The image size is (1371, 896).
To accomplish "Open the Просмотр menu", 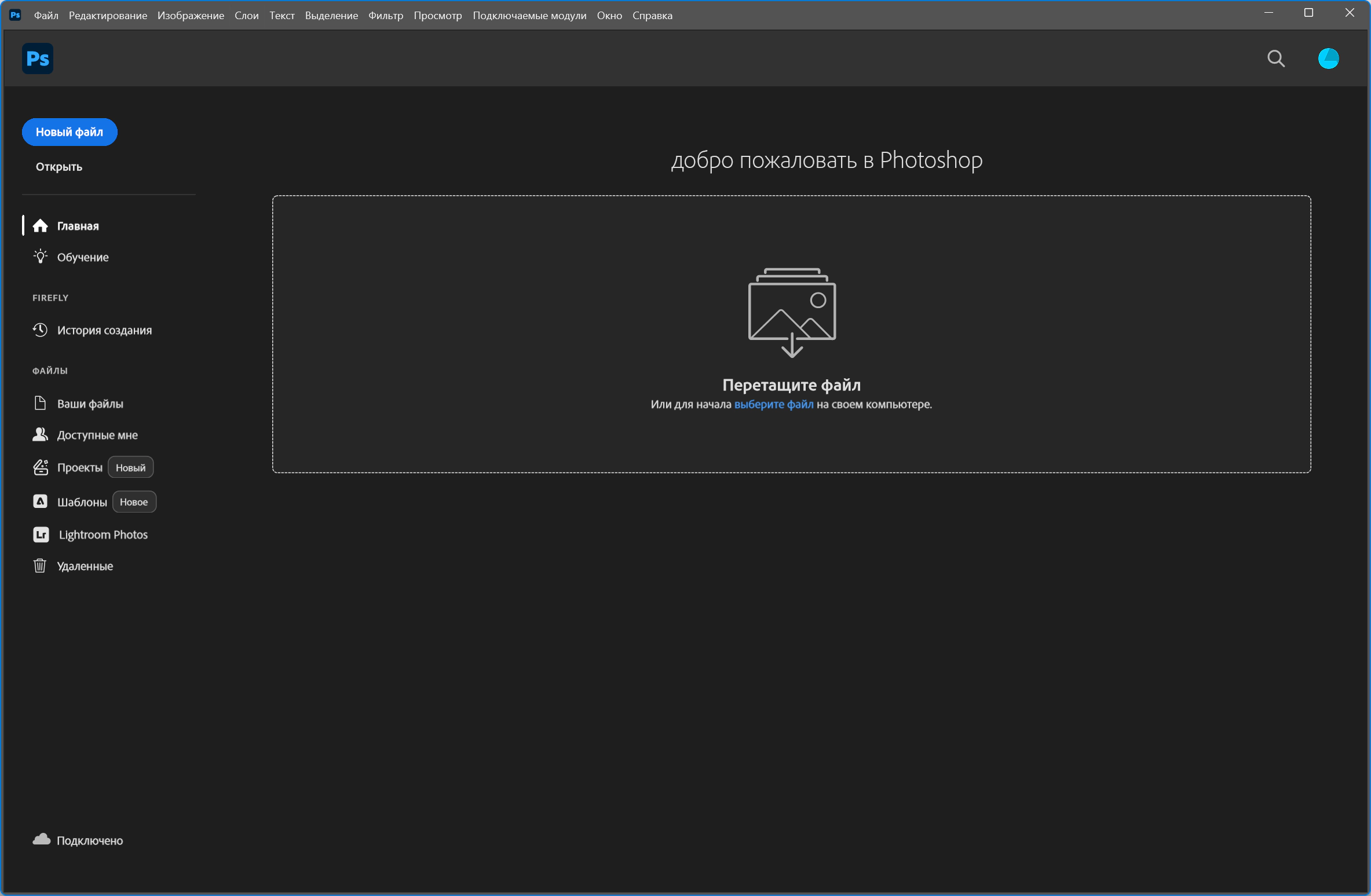I will [438, 16].
